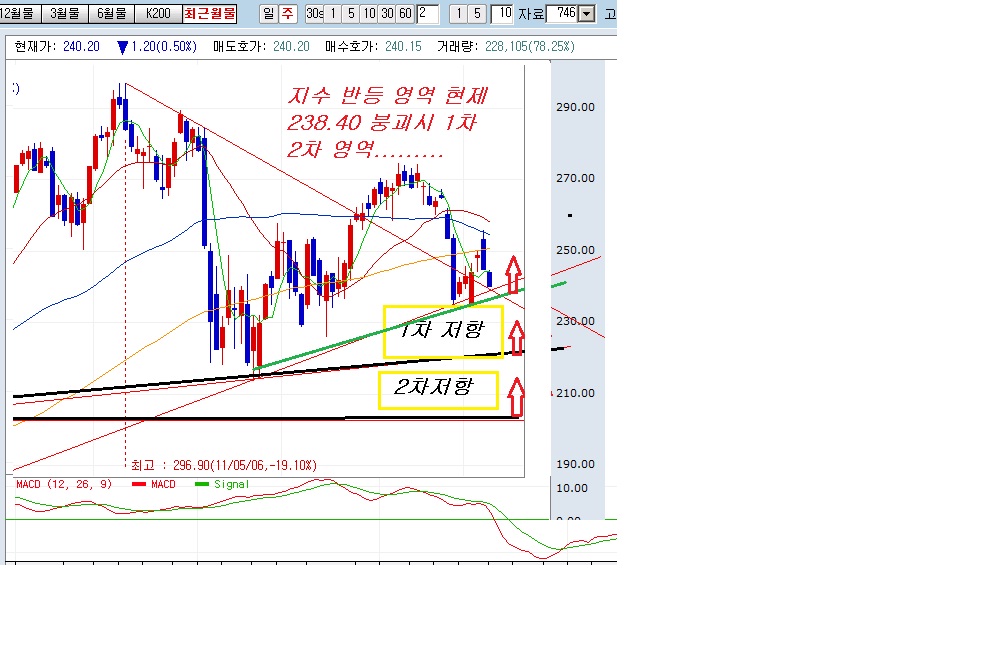Switch to the 3월물 contract
Screen dimensions: 989x650
pos(63,14)
